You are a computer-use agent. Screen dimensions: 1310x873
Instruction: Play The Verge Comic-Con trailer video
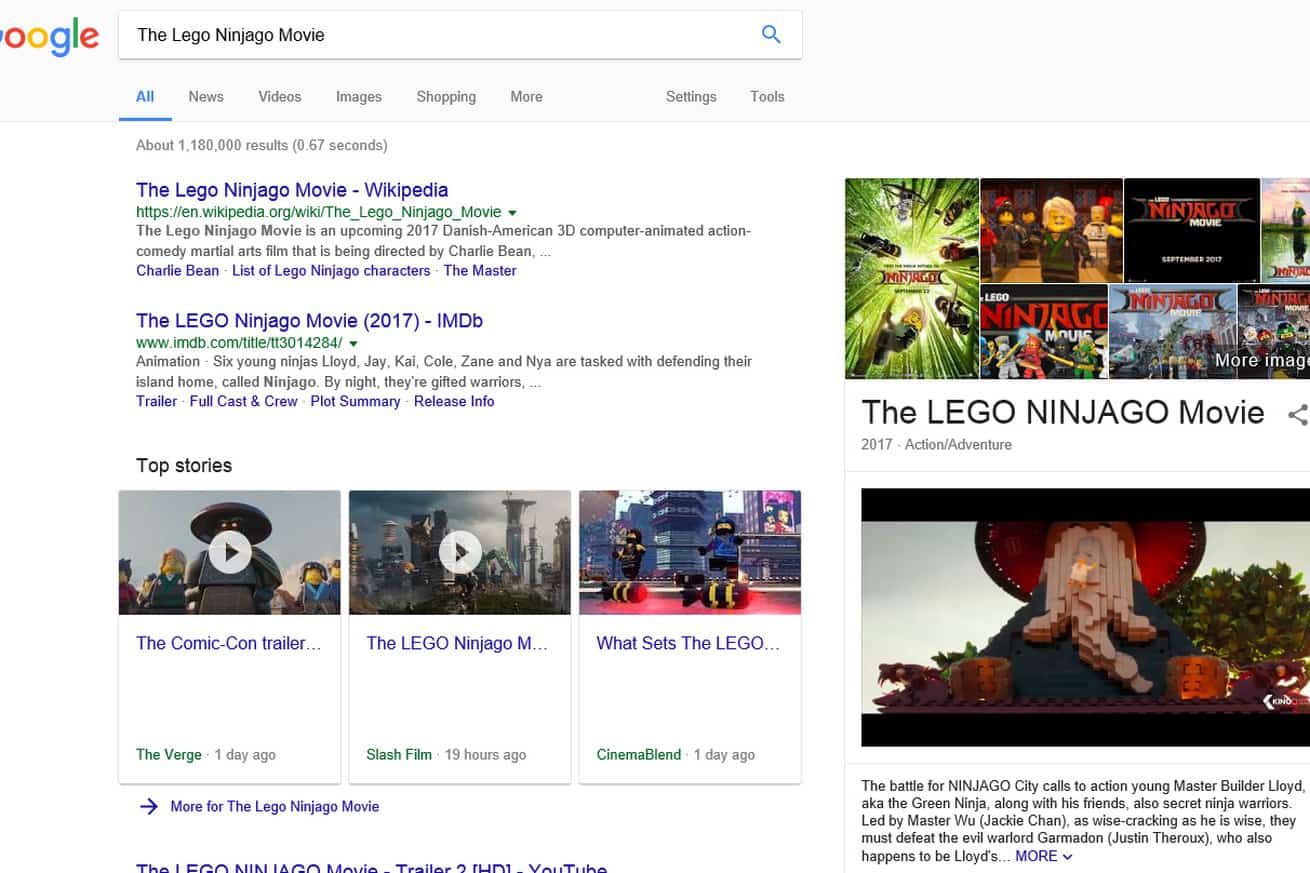pyautogui.click(x=230, y=552)
